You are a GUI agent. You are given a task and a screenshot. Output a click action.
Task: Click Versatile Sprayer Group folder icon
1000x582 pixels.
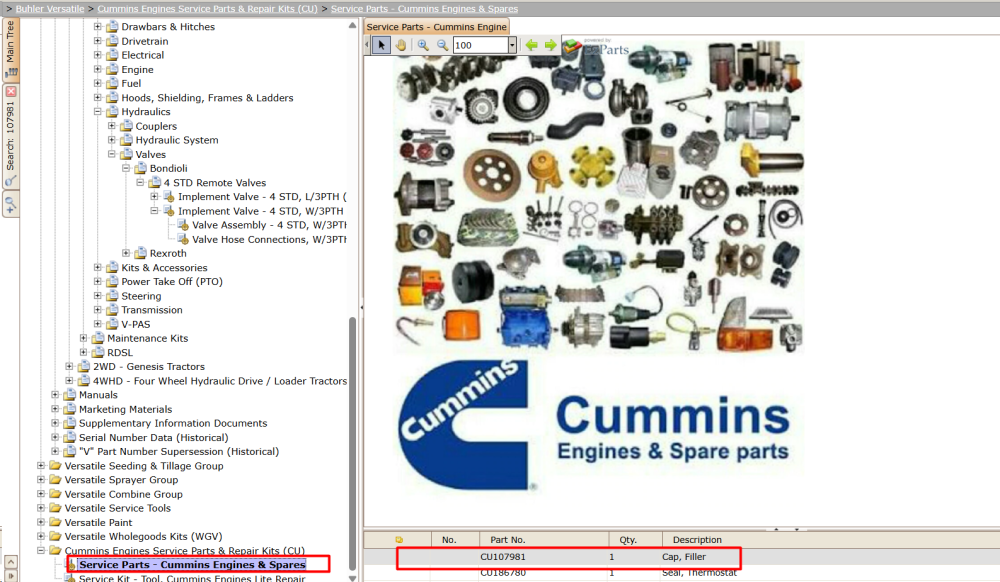pyautogui.click(x=55, y=479)
